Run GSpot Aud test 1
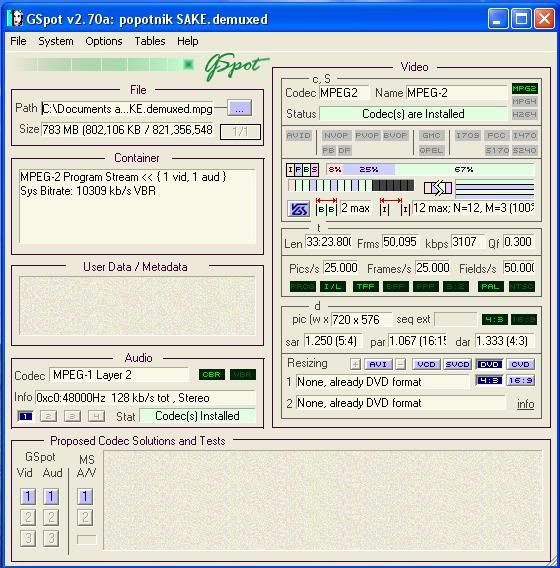The height and width of the screenshot is (568, 560). [51, 496]
